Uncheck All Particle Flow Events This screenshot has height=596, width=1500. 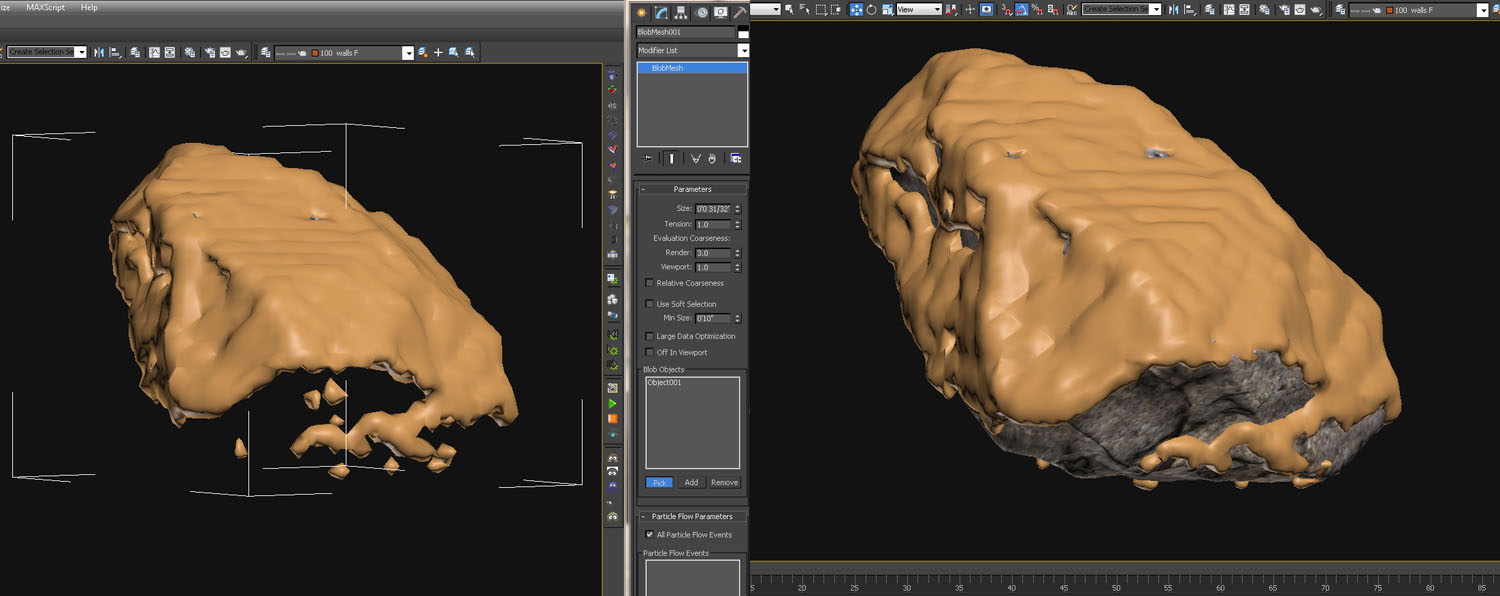click(650, 535)
